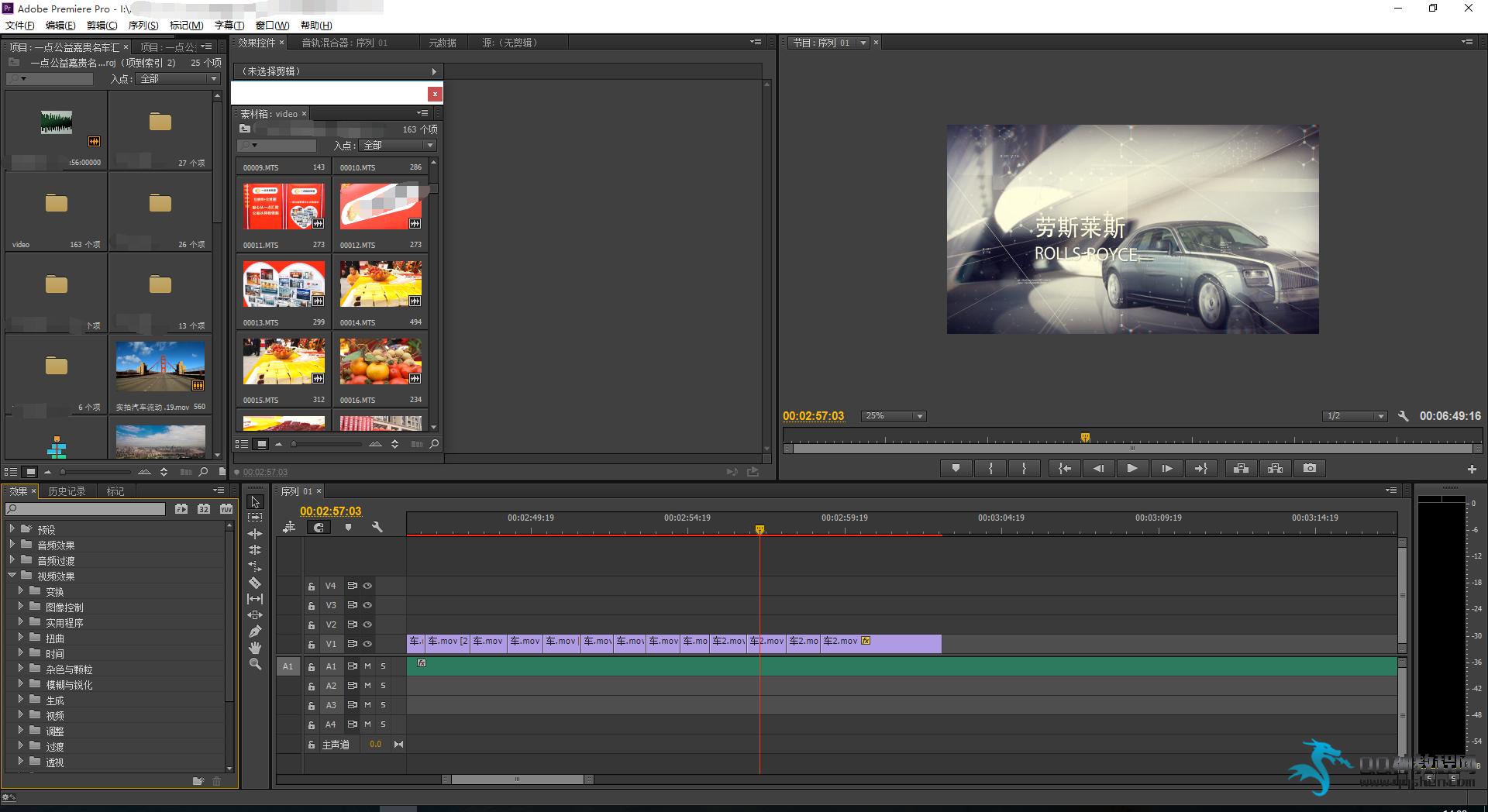
Task: Mute audio track A2
Action: pyautogui.click(x=367, y=686)
